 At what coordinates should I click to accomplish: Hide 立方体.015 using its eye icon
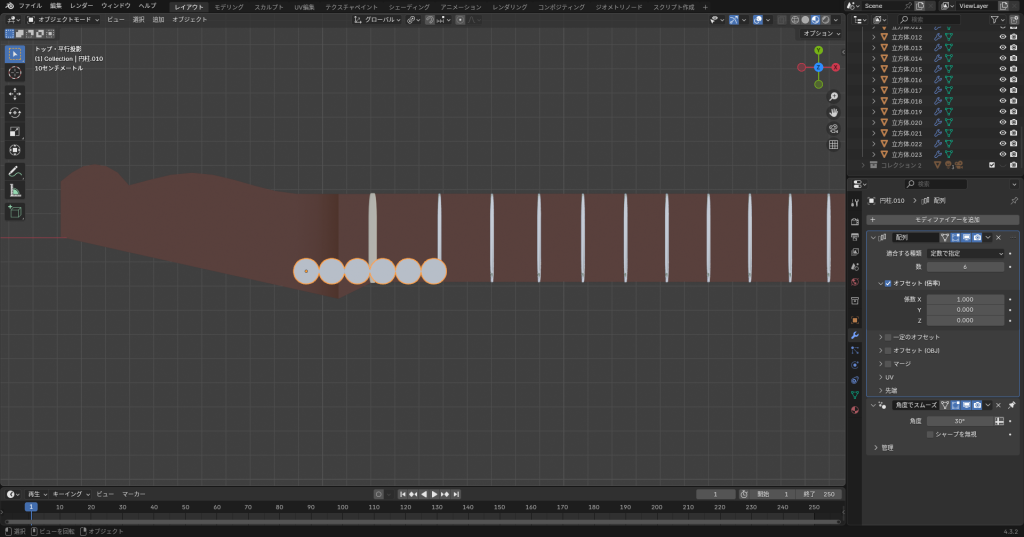point(1002,69)
